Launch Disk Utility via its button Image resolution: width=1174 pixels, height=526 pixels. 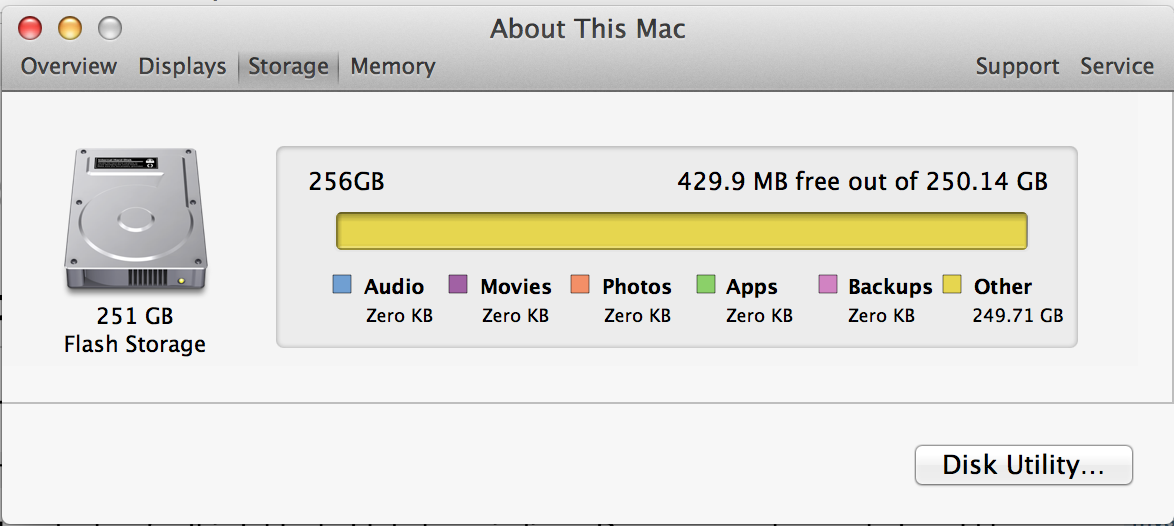(1023, 465)
